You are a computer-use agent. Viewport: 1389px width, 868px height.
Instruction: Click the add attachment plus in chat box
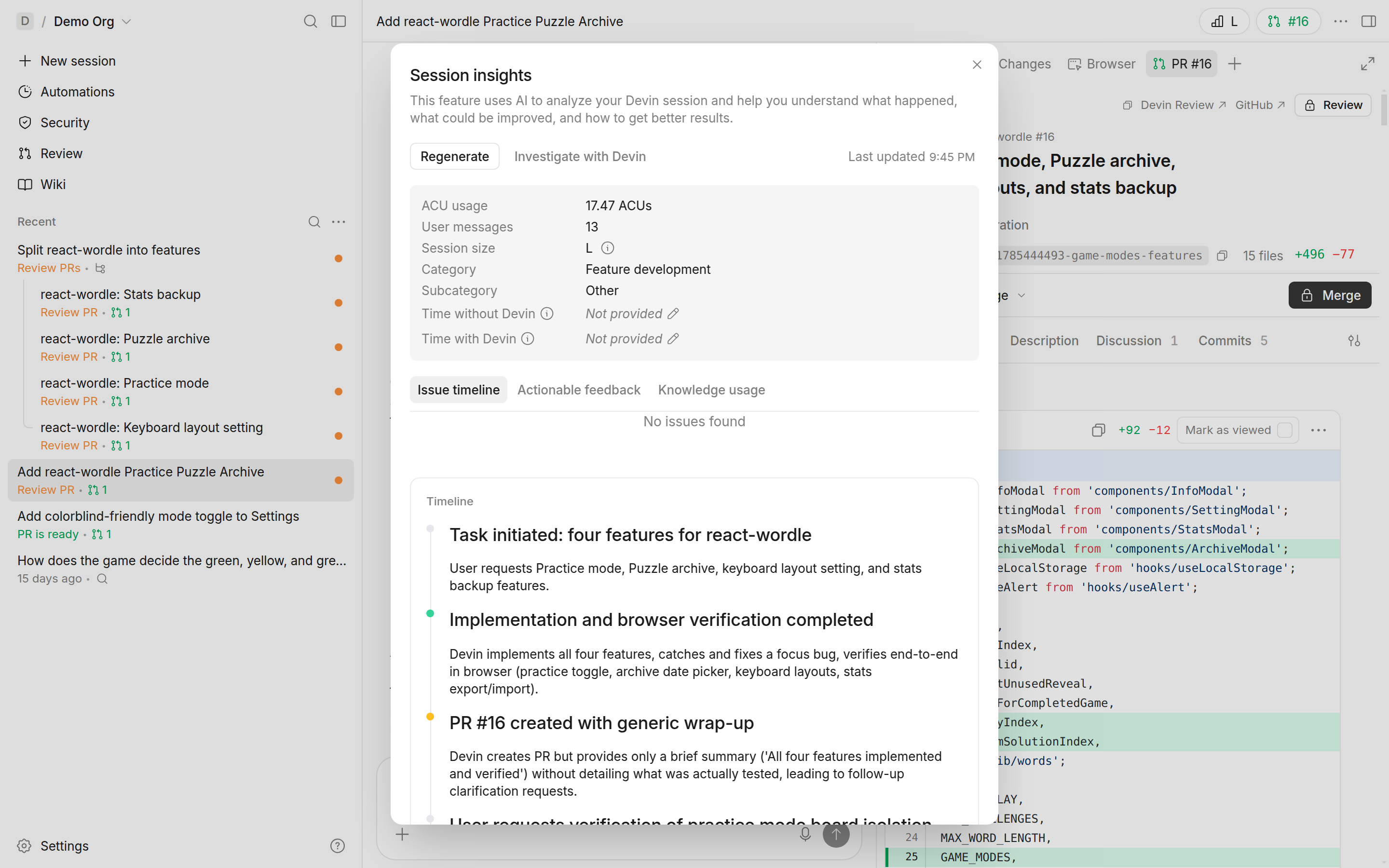tap(402, 834)
